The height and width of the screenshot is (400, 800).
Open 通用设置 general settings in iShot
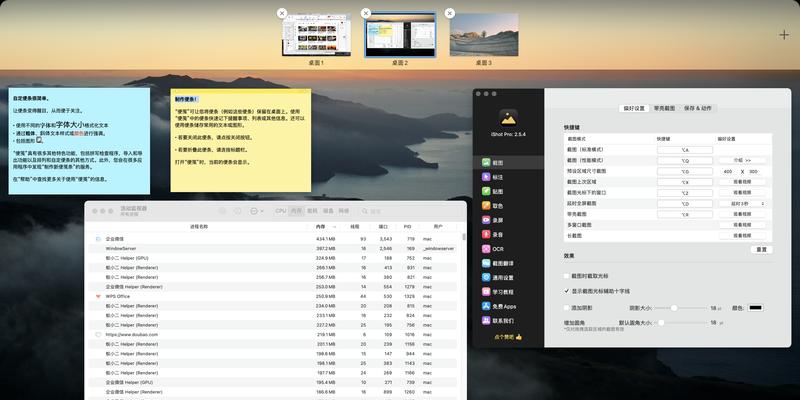pos(508,278)
